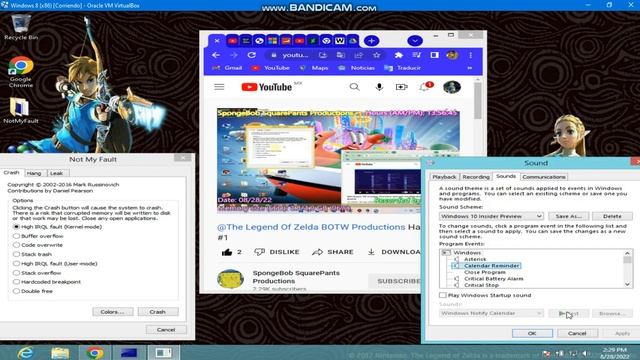Viewport: 640px width, 360px height.
Task: Open the Traducir bookmark
Action: [x=402, y=68]
